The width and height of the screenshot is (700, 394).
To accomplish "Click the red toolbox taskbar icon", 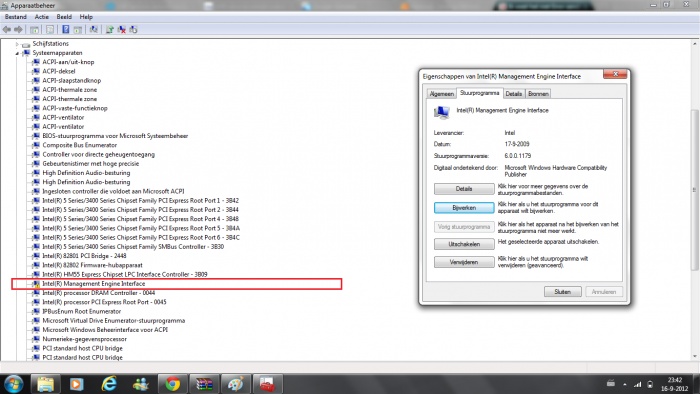I will [x=267, y=384].
